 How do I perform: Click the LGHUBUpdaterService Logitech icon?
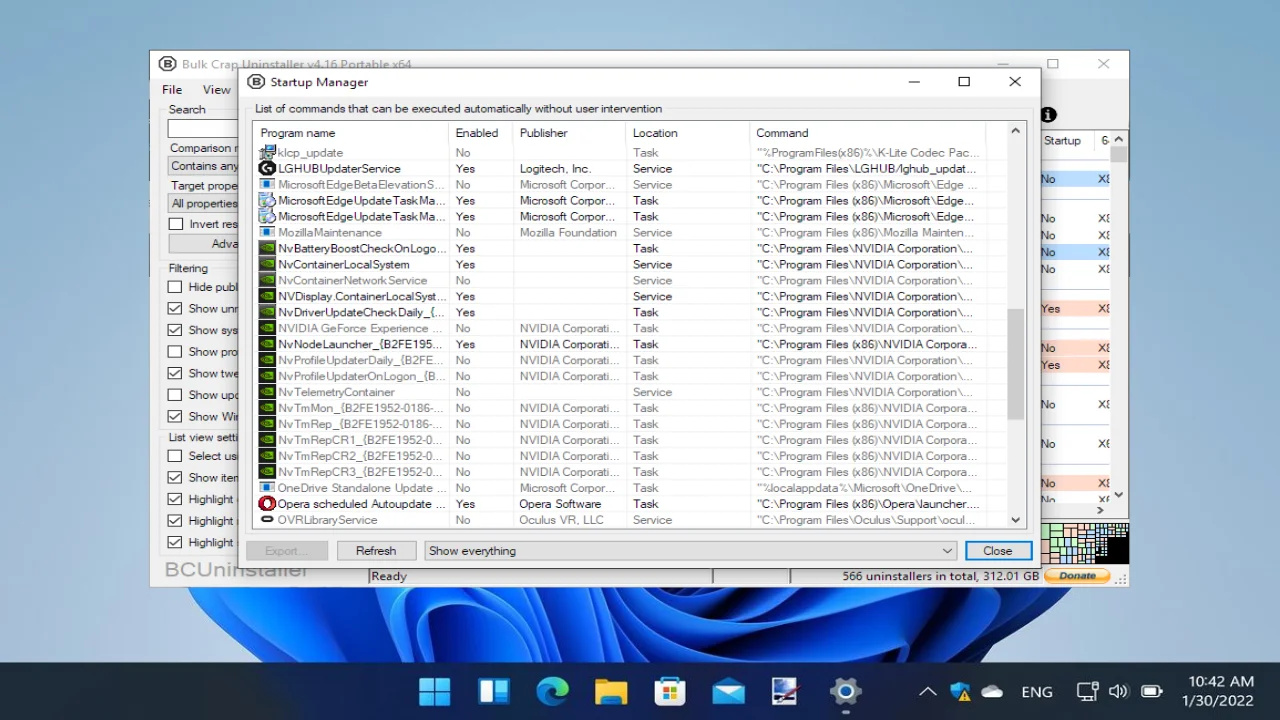pyautogui.click(x=267, y=168)
